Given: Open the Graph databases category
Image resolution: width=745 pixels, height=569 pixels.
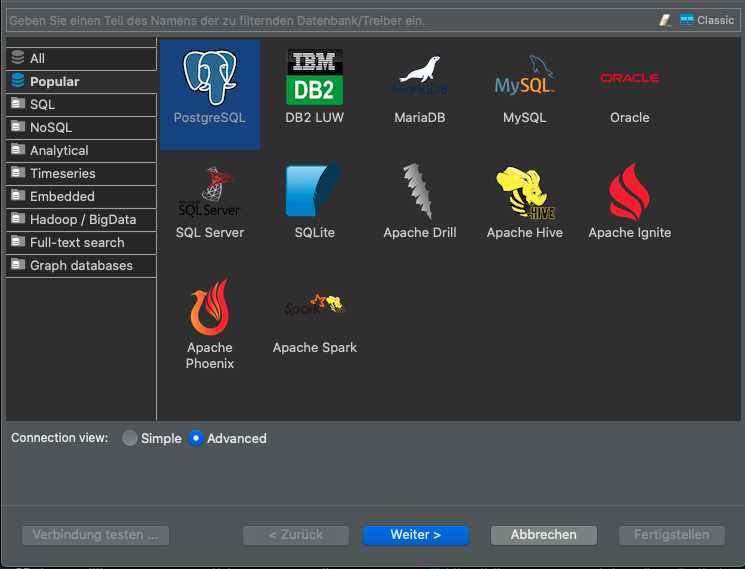Looking at the screenshot, I should [x=81, y=266].
